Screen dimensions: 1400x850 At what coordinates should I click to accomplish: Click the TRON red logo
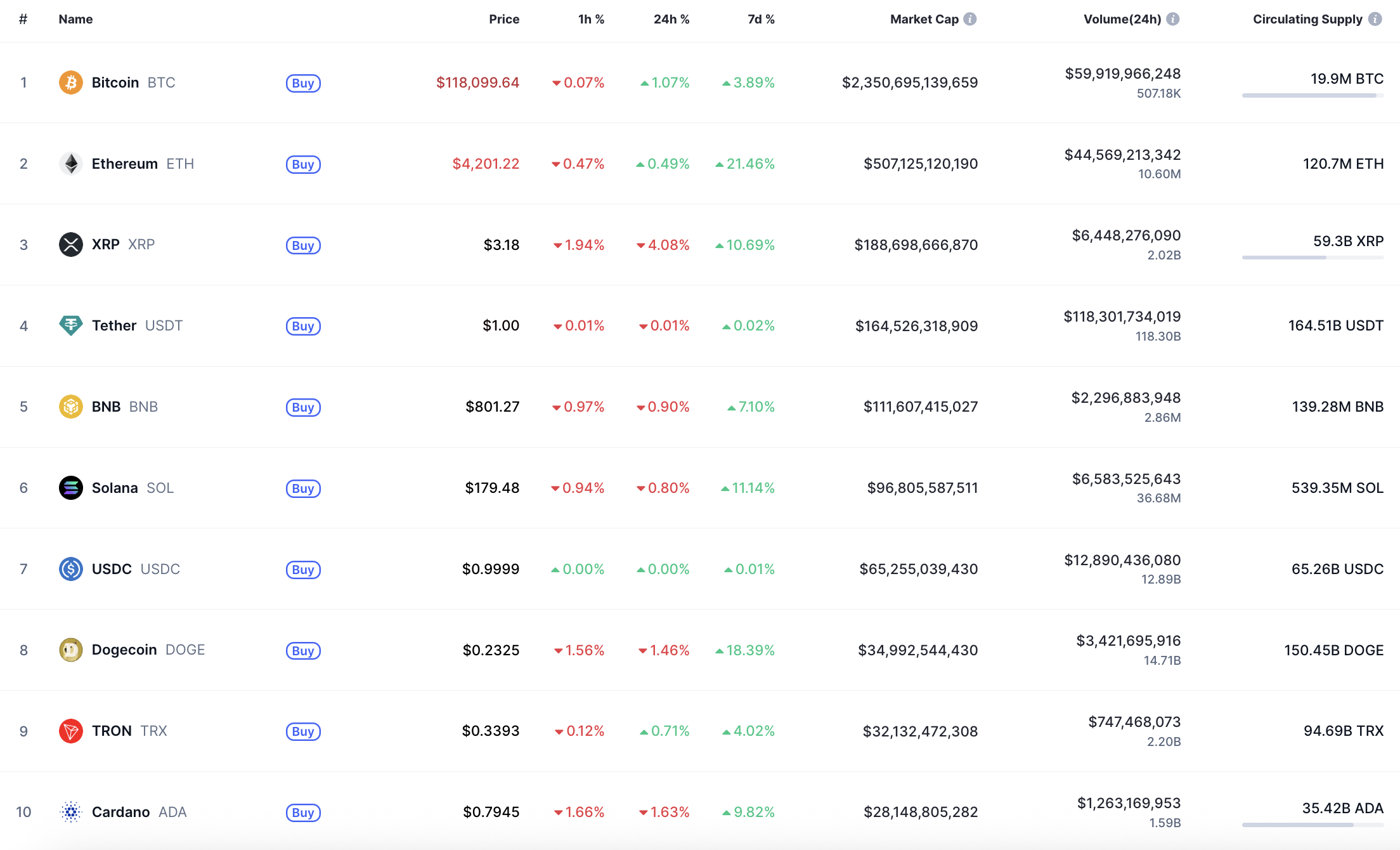click(70, 731)
